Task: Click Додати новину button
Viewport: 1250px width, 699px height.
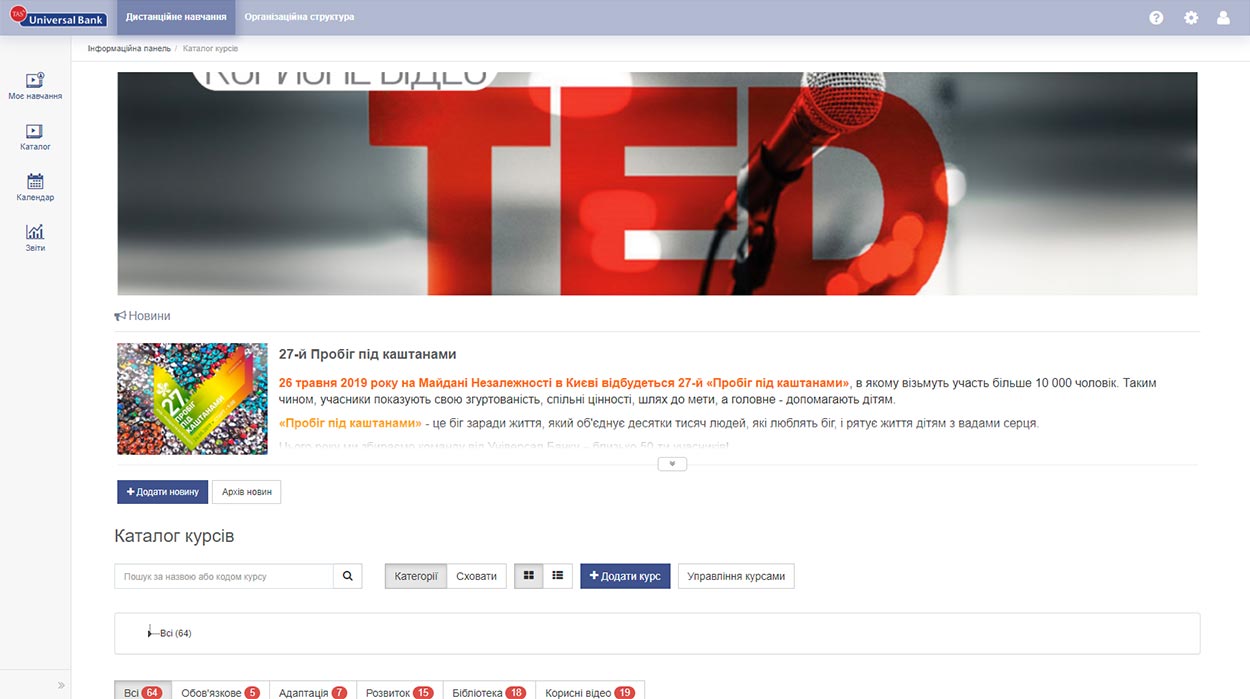Action: [x=162, y=492]
